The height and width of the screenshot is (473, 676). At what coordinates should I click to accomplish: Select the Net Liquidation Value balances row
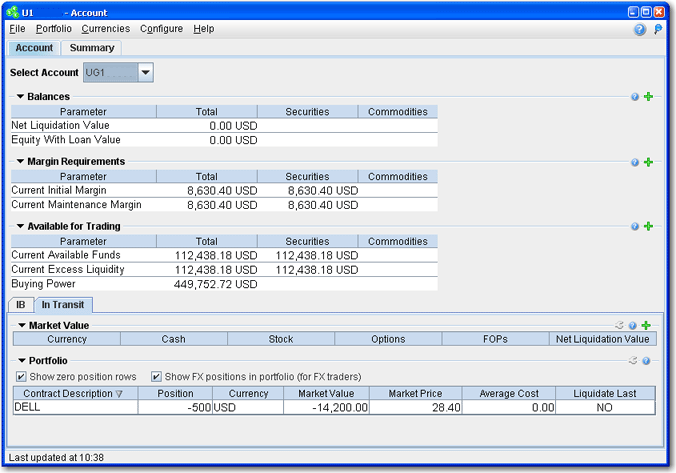pos(224,125)
